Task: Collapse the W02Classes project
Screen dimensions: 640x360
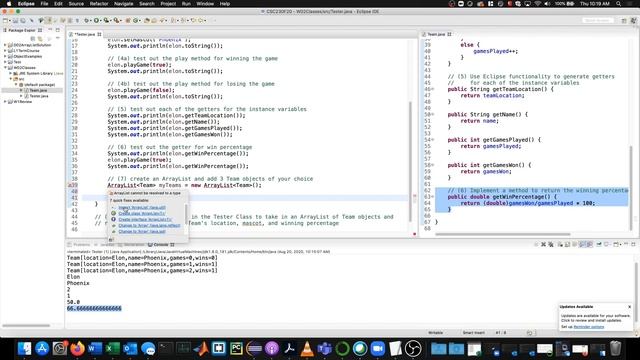Action: pyautogui.click(x=5, y=67)
